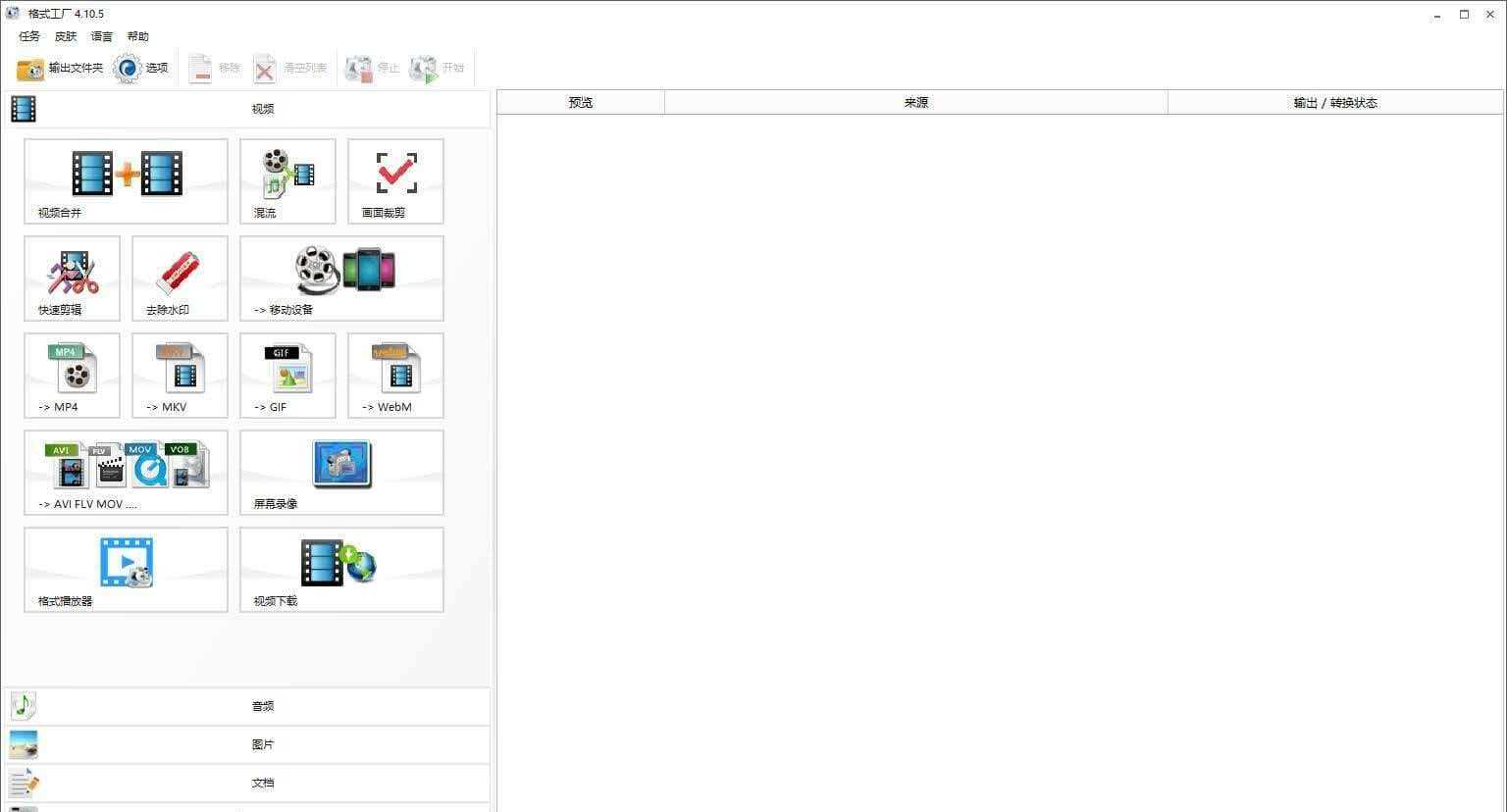Select the 混流 mux tool
1507x812 pixels.
[x=287, y=180]
